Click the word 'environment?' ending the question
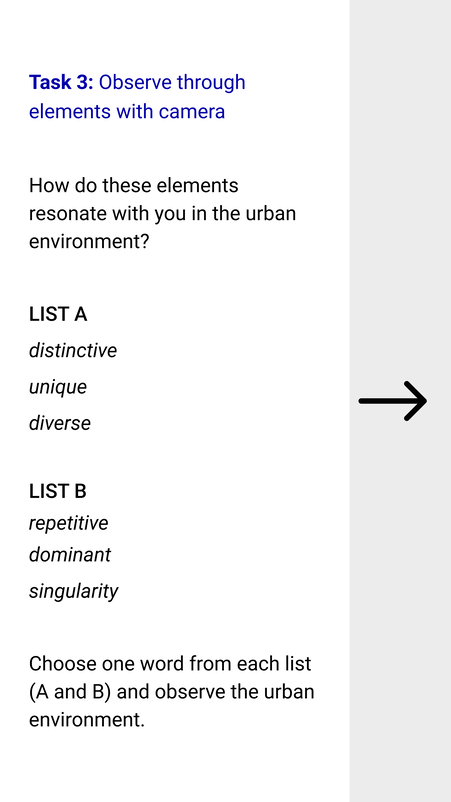This screenshot has width=451, height=802. 88,241
